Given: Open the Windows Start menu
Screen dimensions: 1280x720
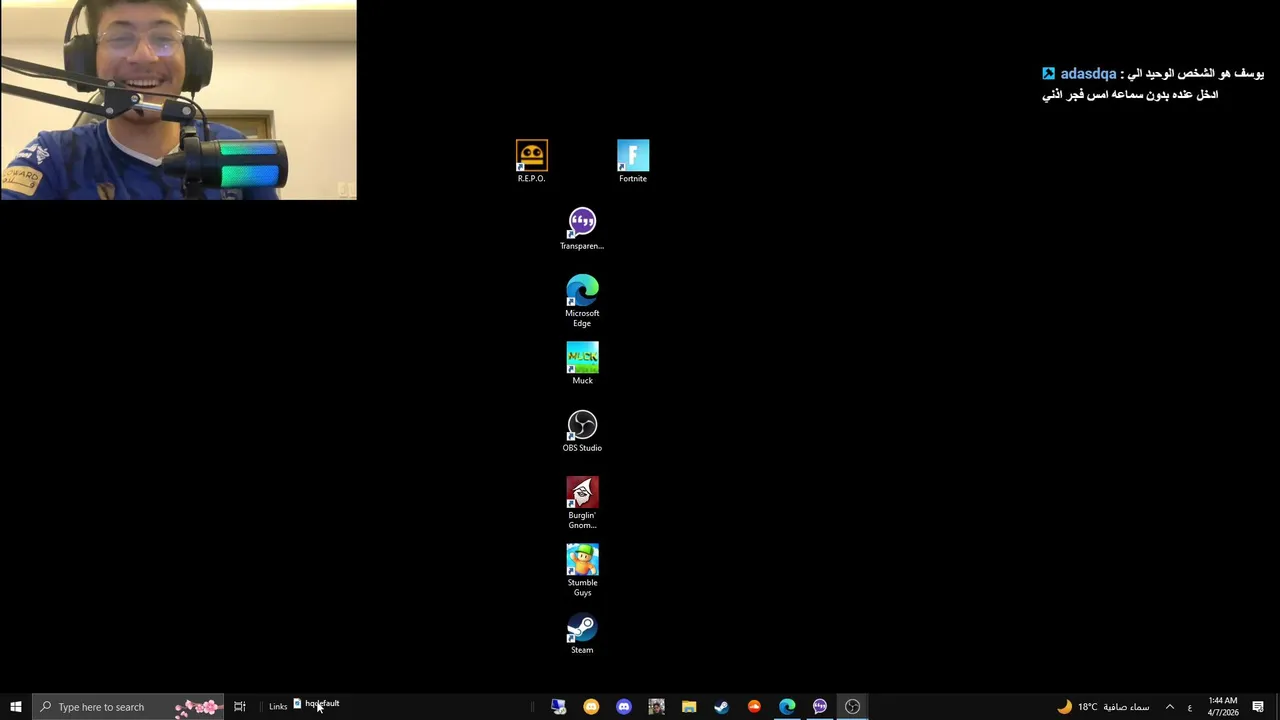Looking at the screenshot, I should coord(16,707).
